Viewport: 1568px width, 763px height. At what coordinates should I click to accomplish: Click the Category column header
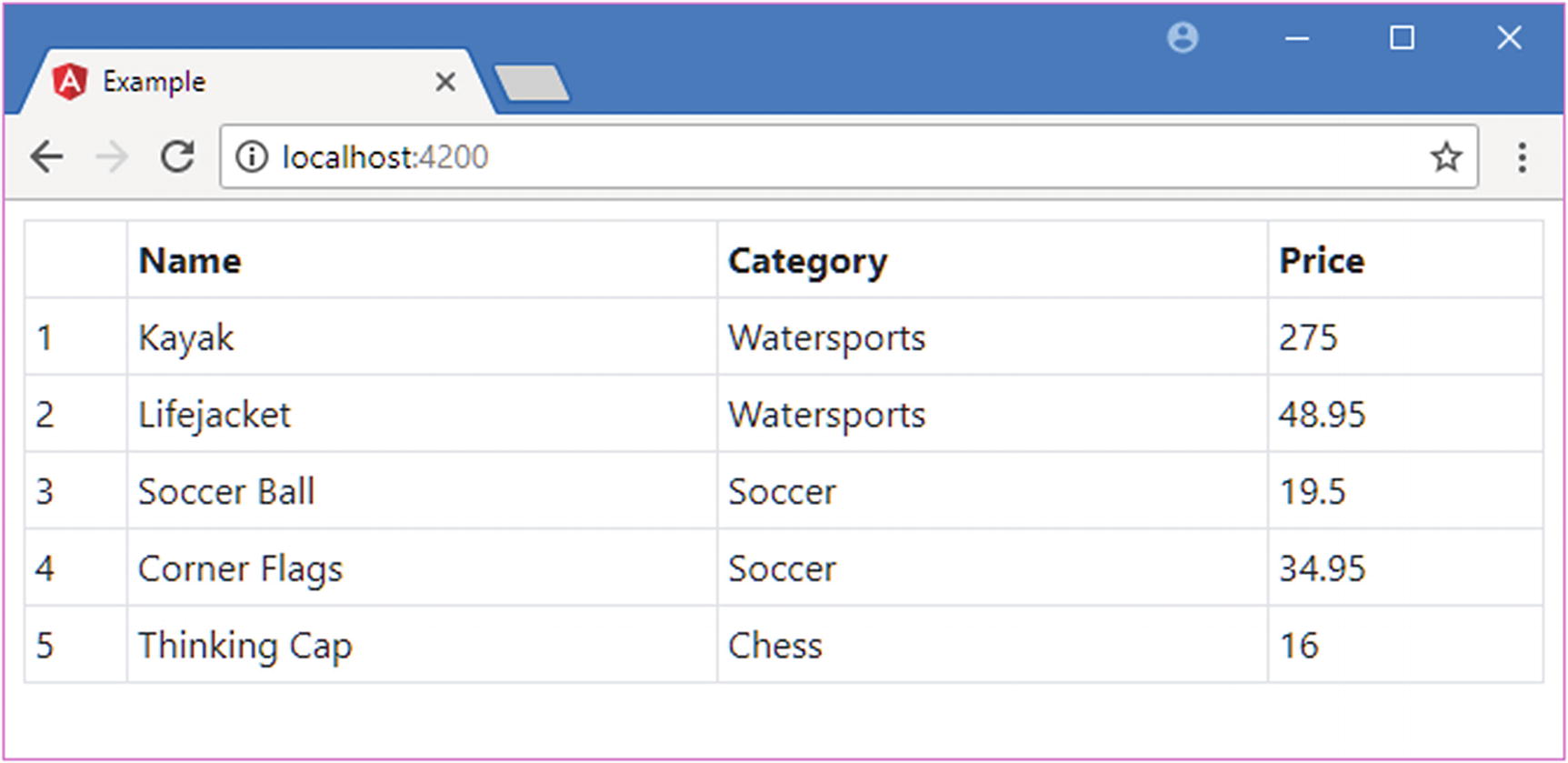point(807,261)
